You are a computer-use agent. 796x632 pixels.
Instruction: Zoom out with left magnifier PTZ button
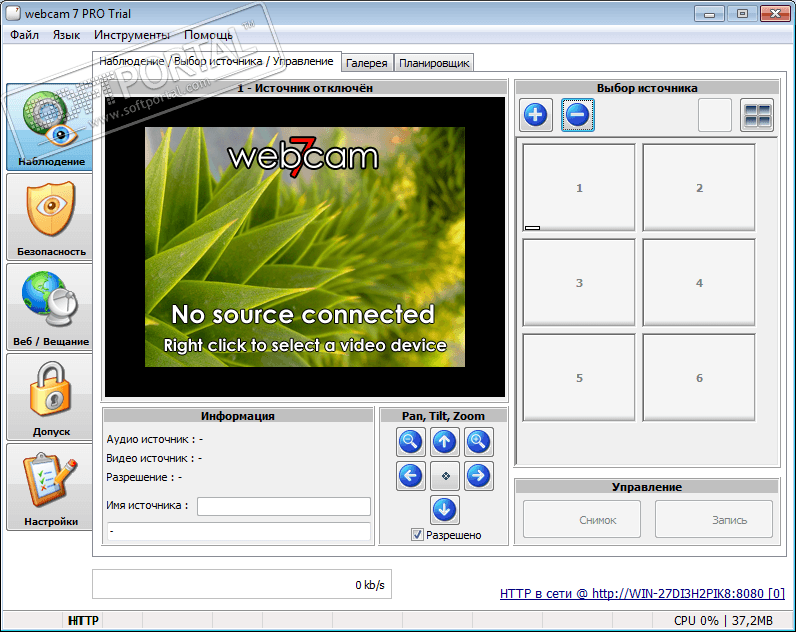click(x=410, y=442)
